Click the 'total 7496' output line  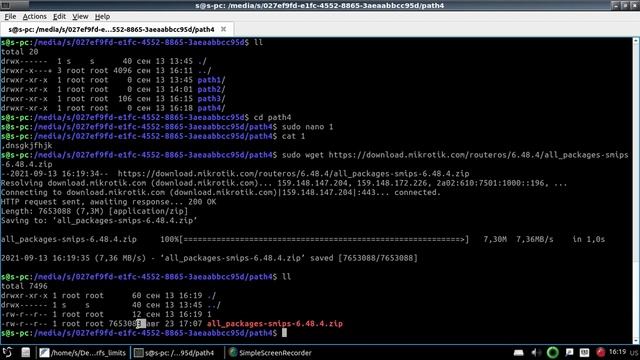pos(24,286)
